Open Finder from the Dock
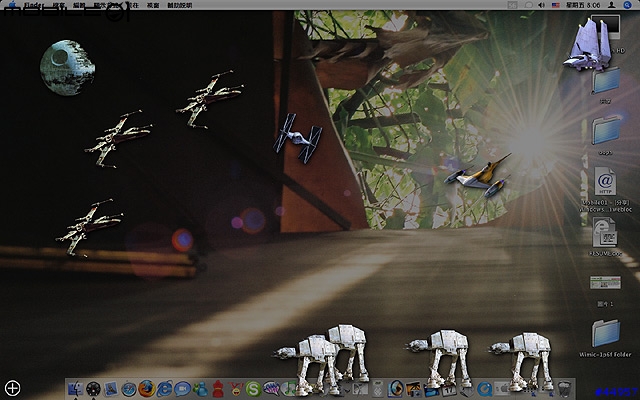This screenshot has width=640, height=400. pyautogui.click(x=76, y=389)
